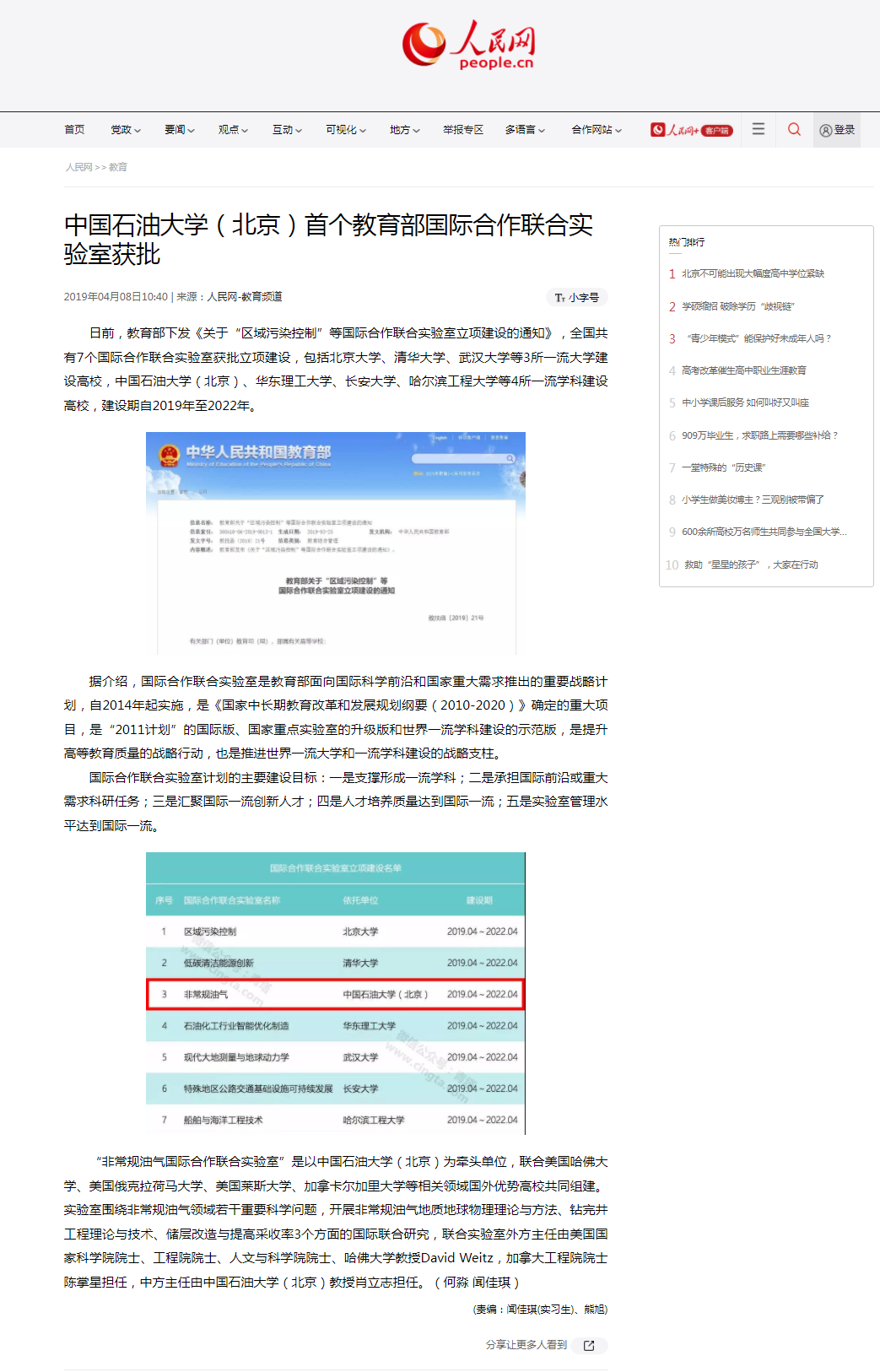Expand the 互动 dropdown menu
This screenshot has width=880, height=1372.
[x=288, y=130]
